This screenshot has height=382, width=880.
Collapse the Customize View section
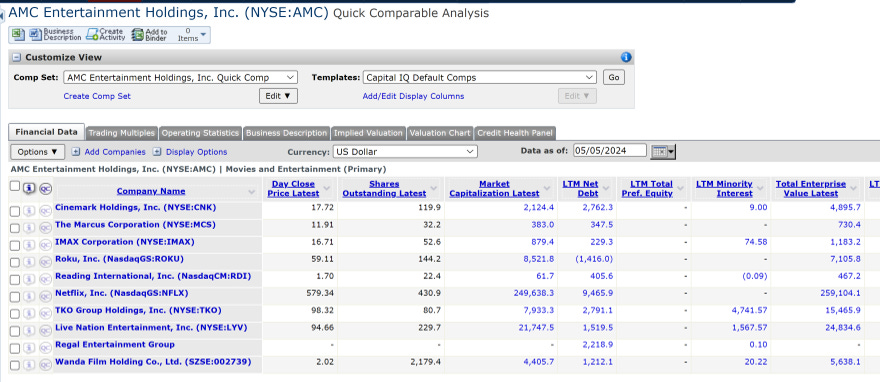point(17,57)
